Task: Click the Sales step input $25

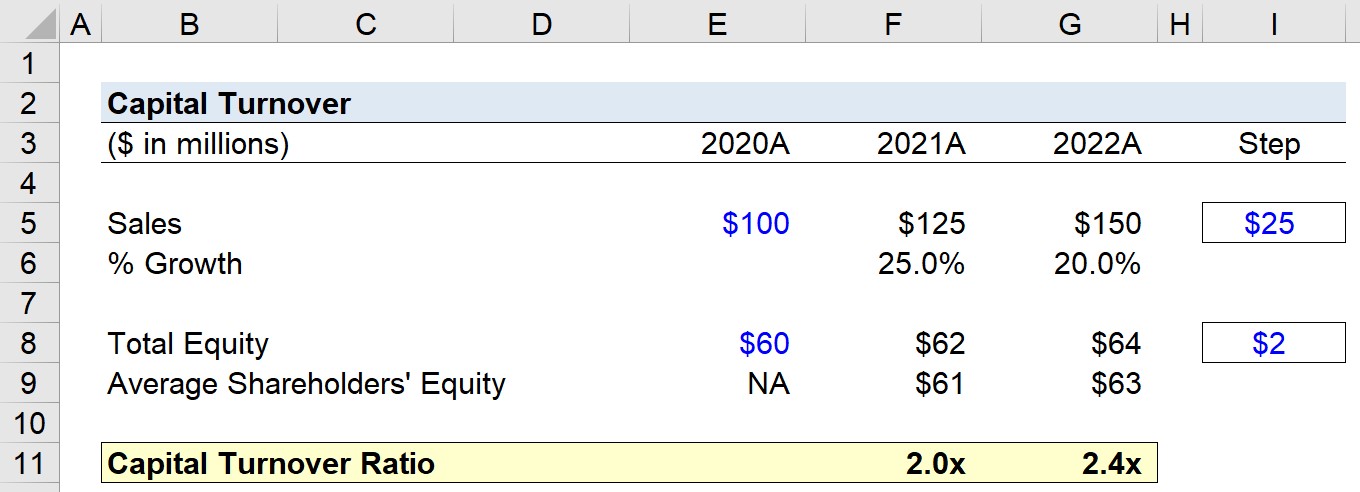Action: [1274, 224]
